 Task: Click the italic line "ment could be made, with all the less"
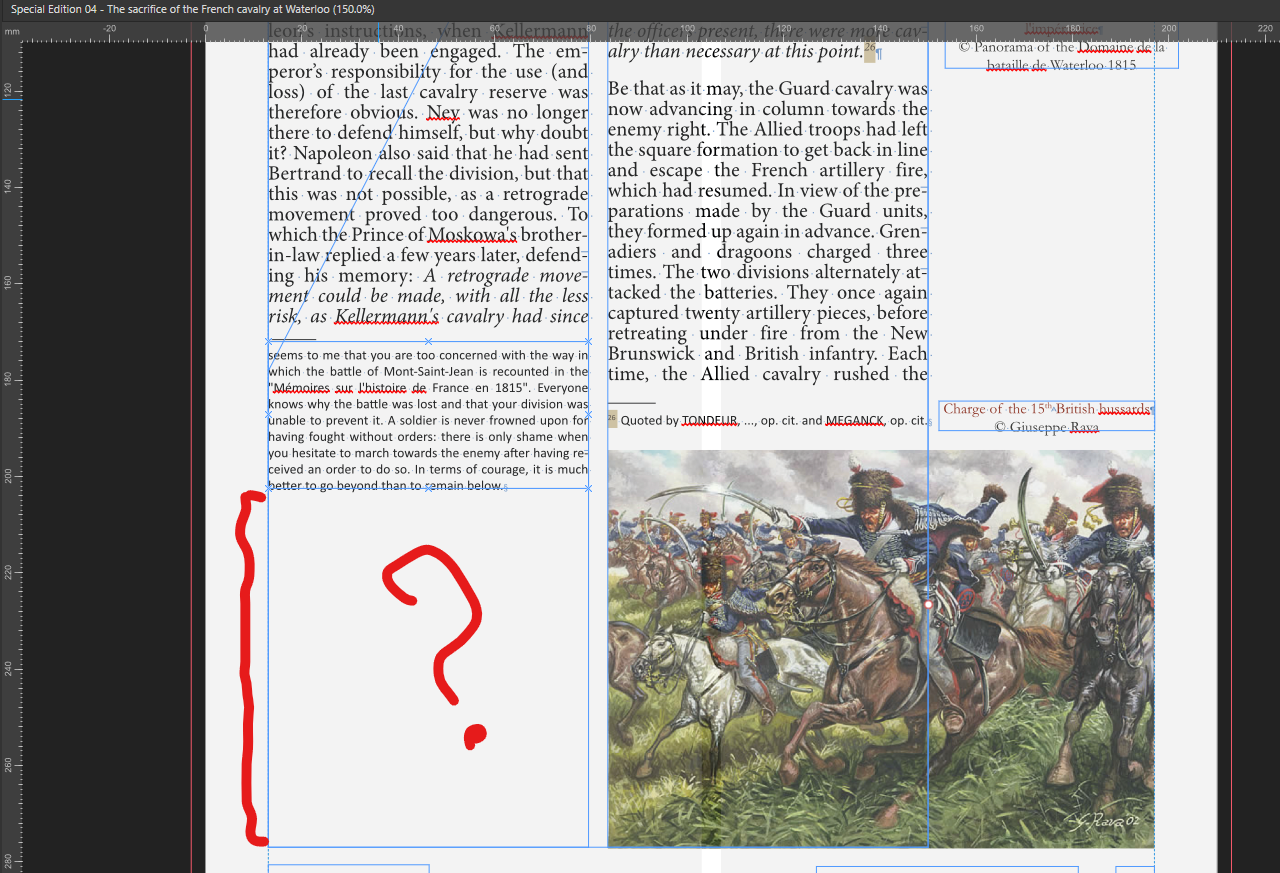point(428,296)
